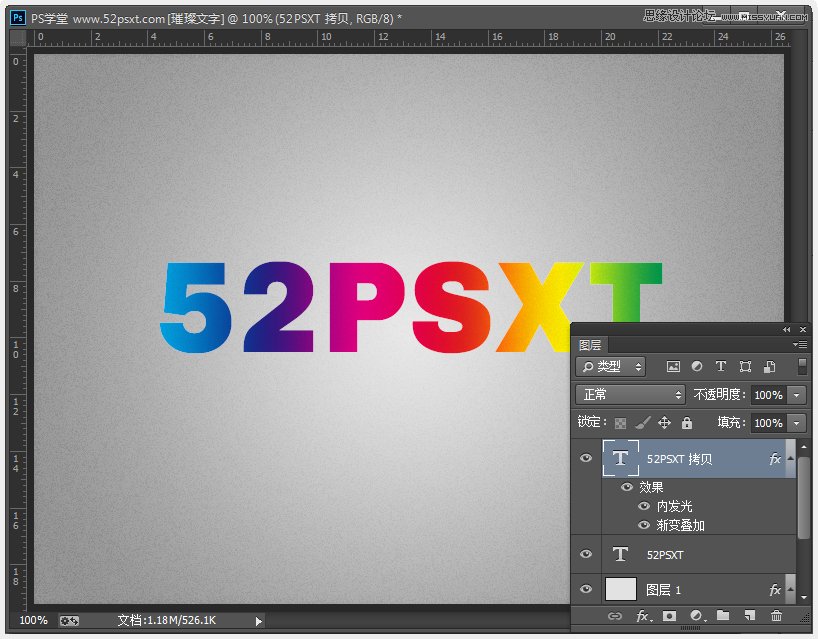Hide the 内发光 inner glow effect
Viewport: 818px width, 639px height.
(644, 506)
